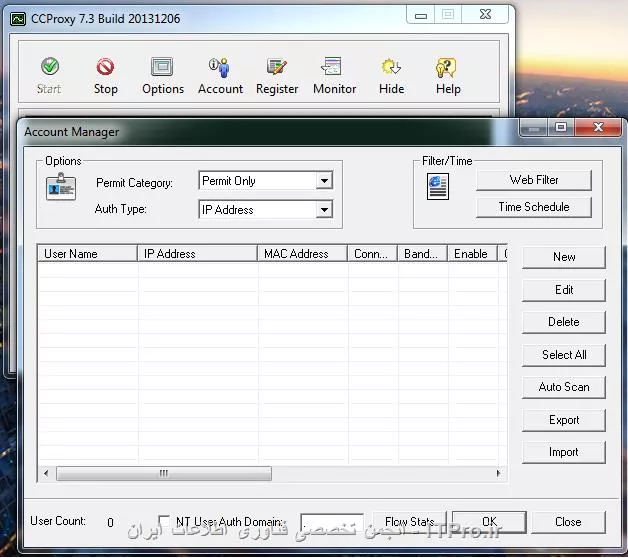628x558 pixels.
Task: Click the horizontal scrollbar thumb in account list
Action: click(164, 473)
